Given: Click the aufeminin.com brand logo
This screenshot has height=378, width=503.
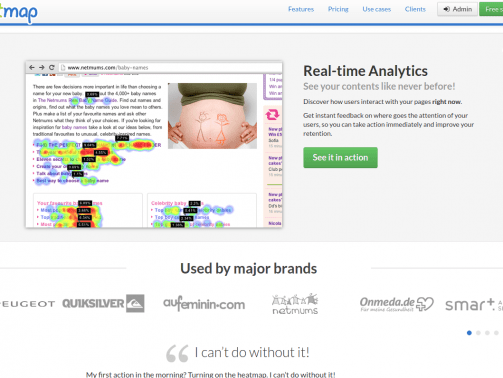Looking at the screenshot, I should 204,303.
